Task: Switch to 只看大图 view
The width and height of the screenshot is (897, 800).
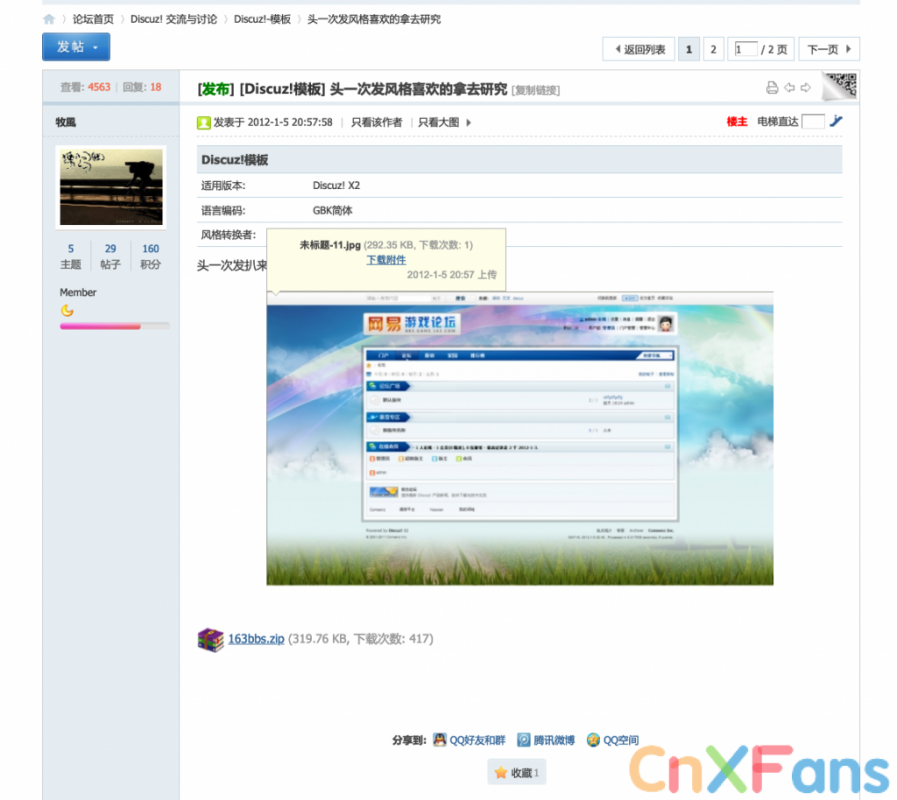Action: pyautogui.click(x=439, y=122)
